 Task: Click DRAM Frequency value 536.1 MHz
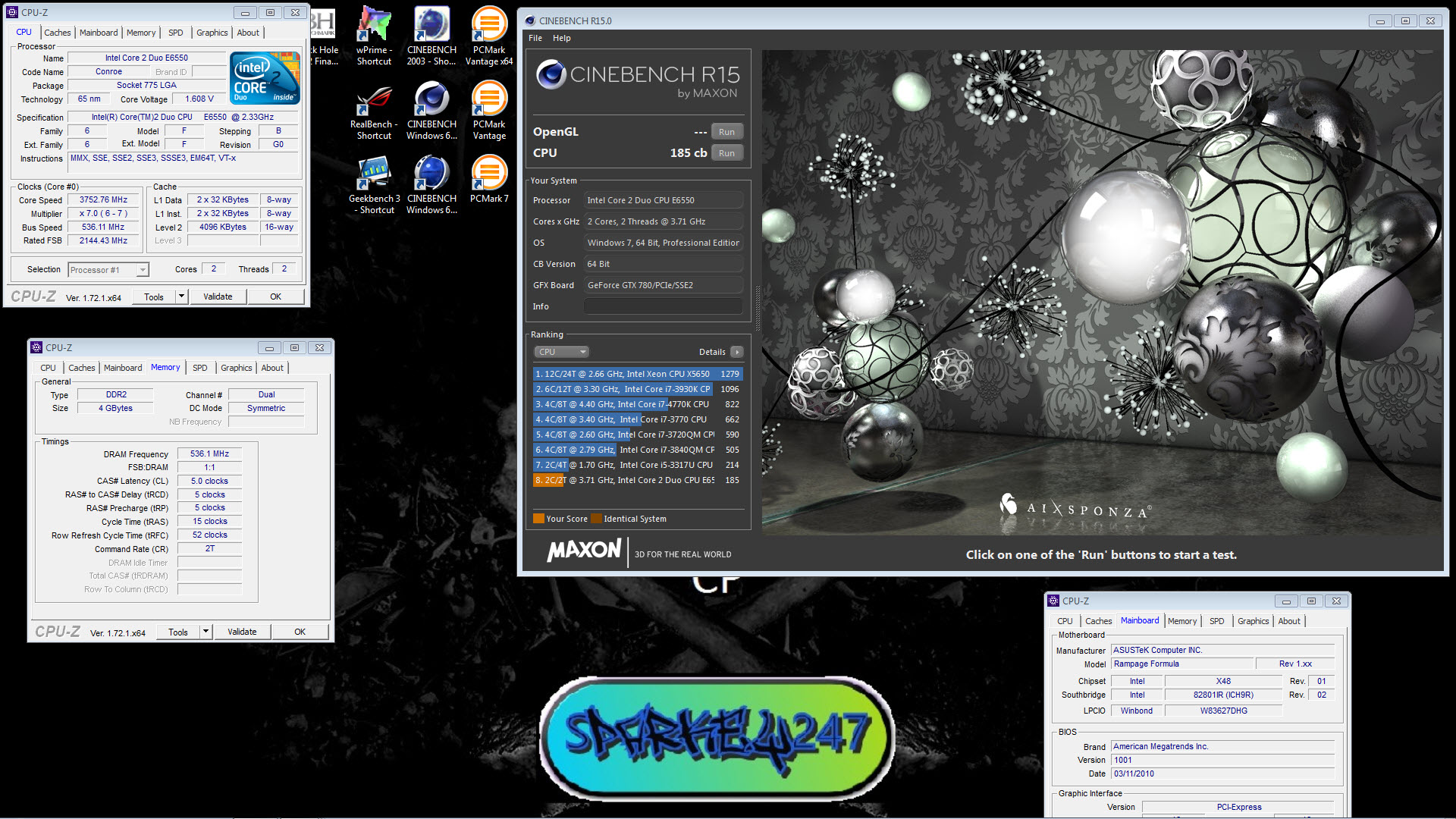click(209, 453)
